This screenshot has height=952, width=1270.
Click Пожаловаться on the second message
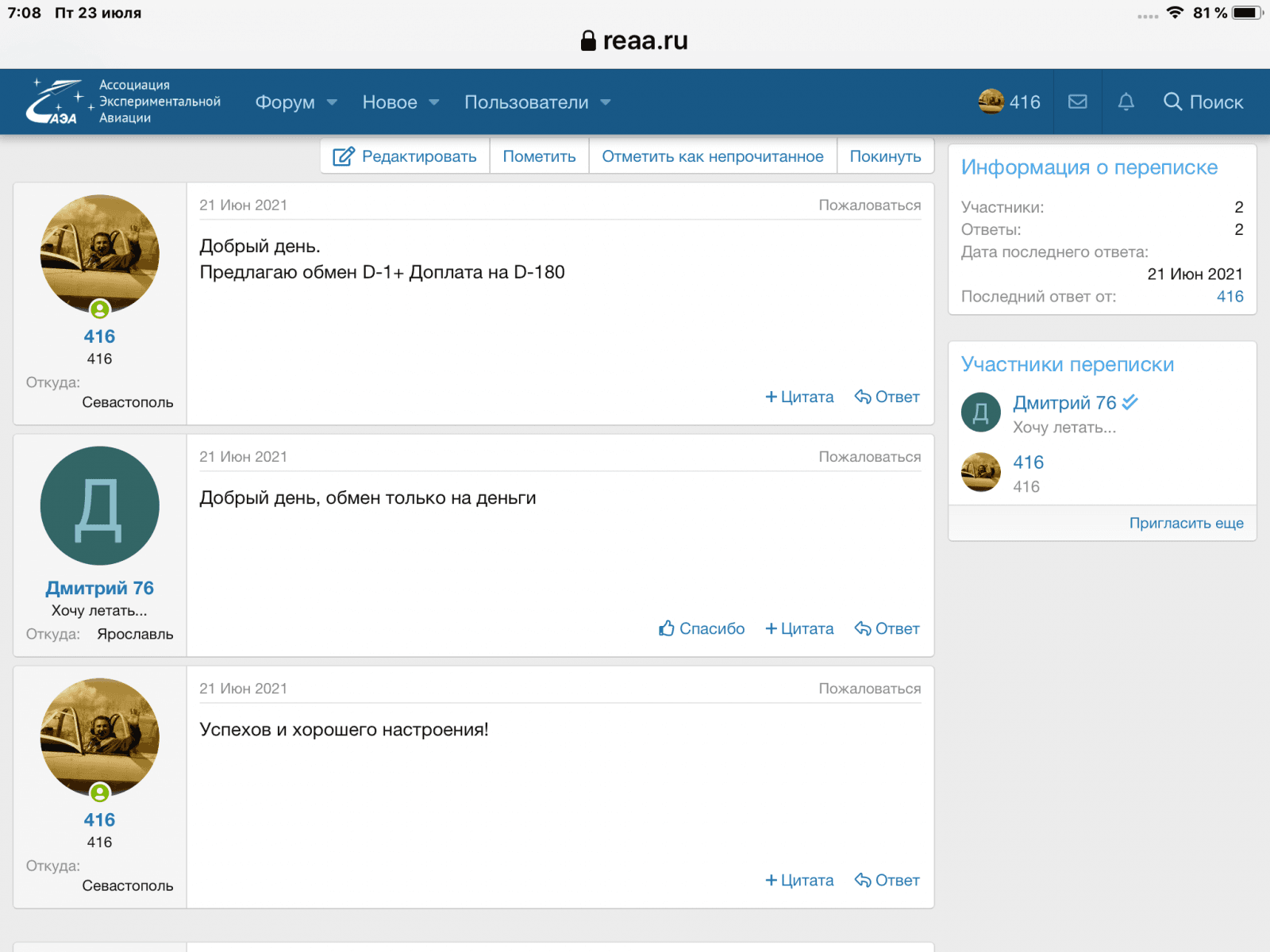pyautogui.click(x=869, y=457)
